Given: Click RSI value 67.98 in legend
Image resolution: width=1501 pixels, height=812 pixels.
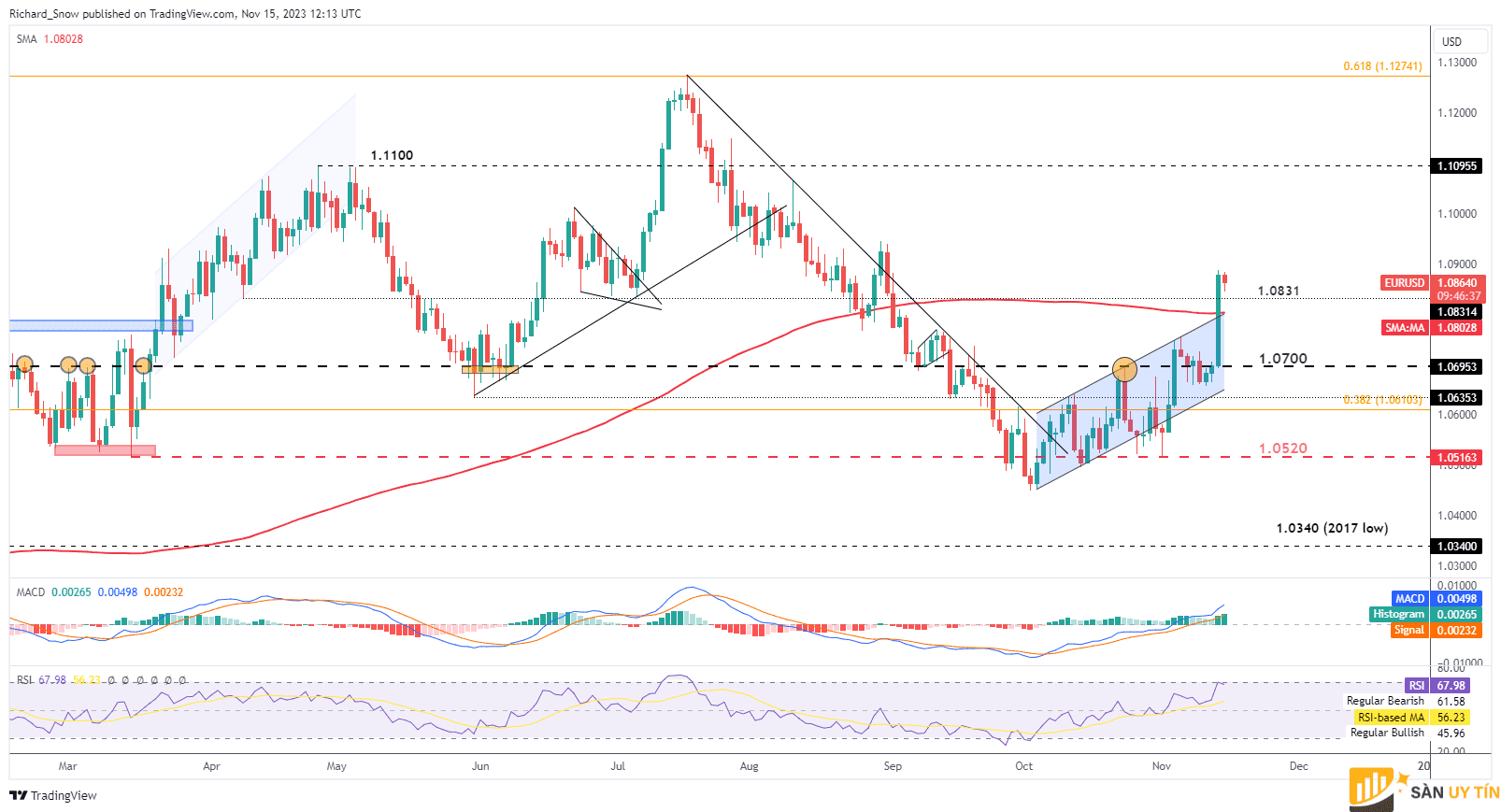Looking at the screenshot, I should 52,680.
